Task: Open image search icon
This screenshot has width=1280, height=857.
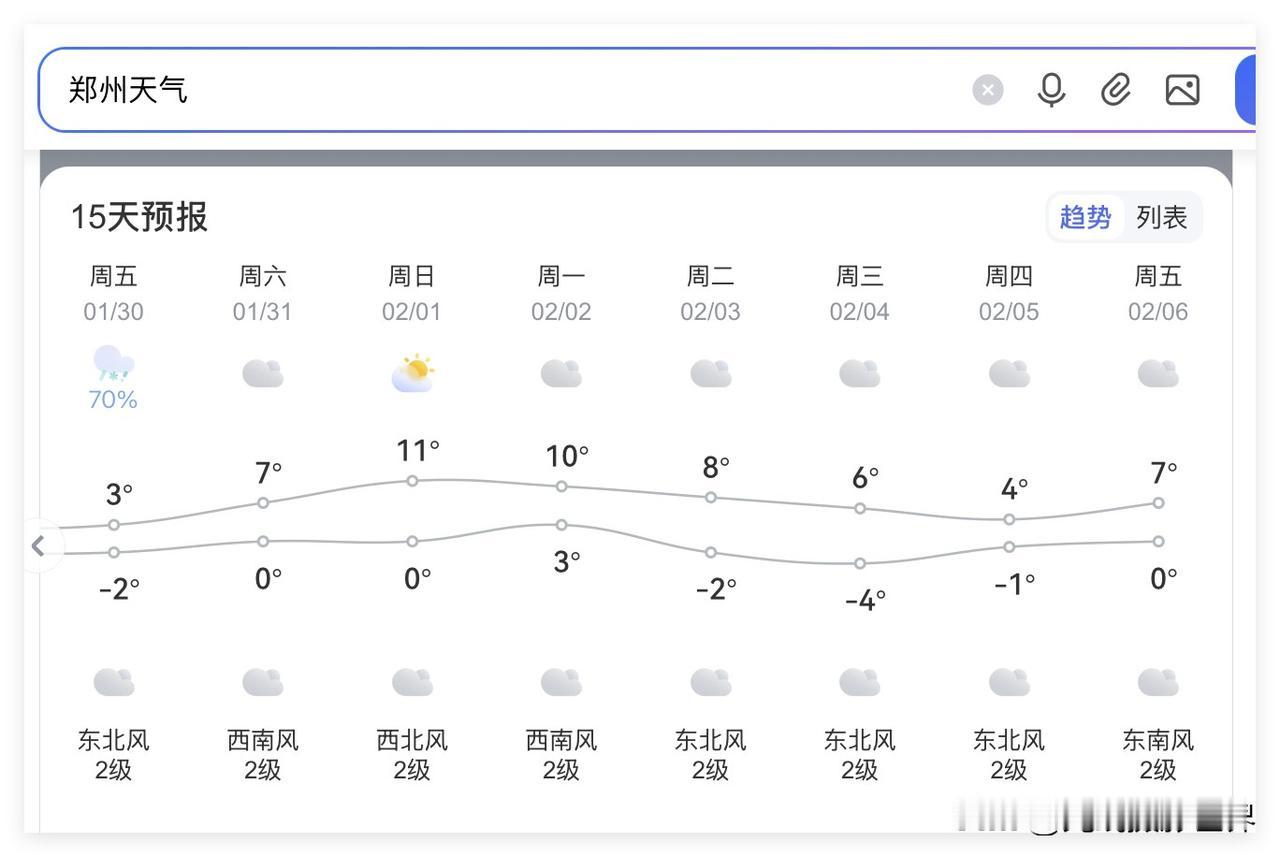Action: [x=1182, y=91]
